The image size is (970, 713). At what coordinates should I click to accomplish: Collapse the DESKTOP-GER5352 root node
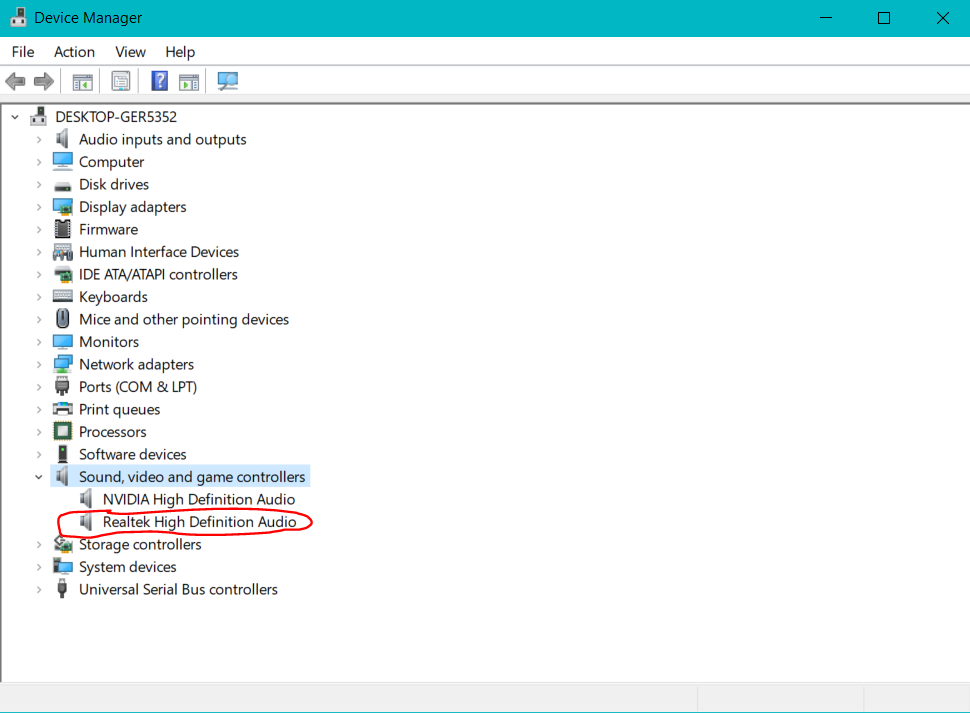click(x=15, y=117)
